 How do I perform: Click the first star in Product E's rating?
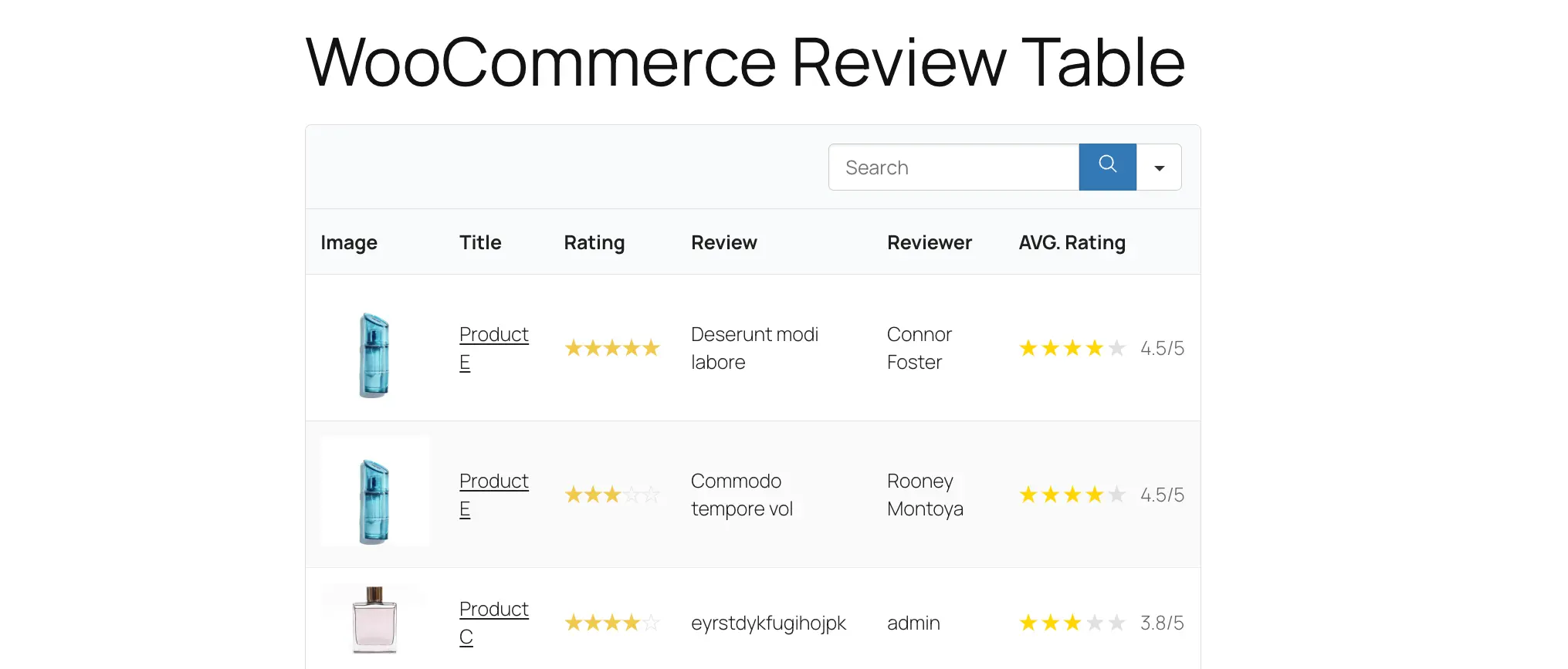tap(574, 347)
